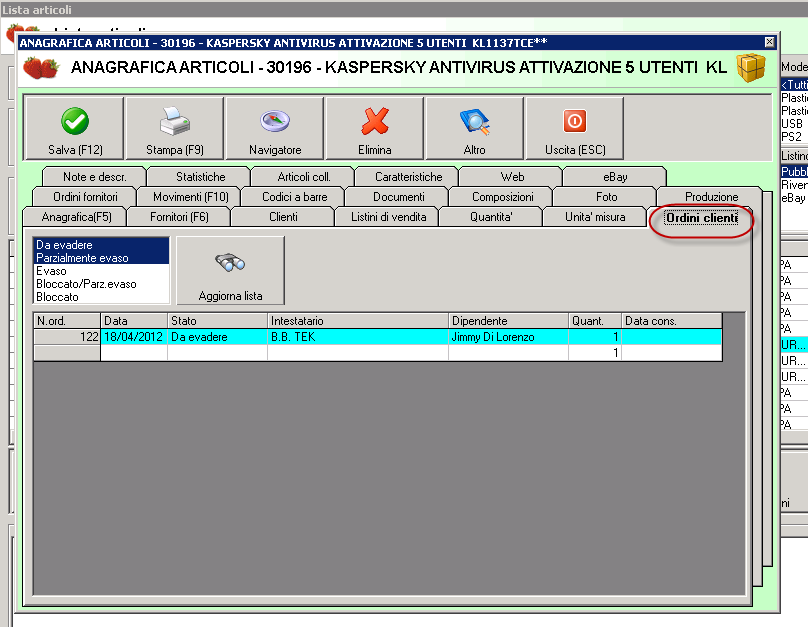Click the Salva (F12) green checkmark button

point(75,128)
